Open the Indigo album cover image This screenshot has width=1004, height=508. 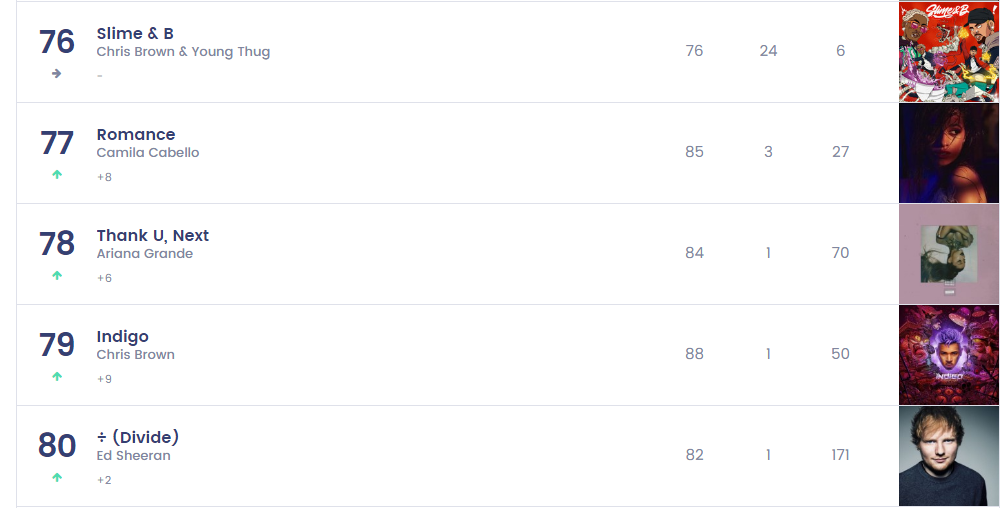(948, 355)
